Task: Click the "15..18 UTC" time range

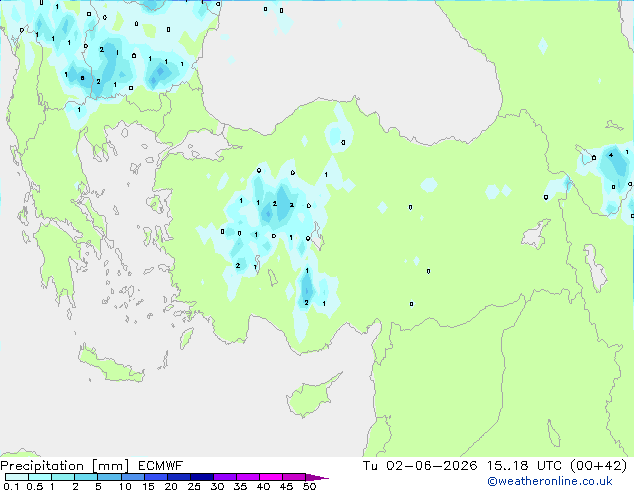Action: point(524,466)
